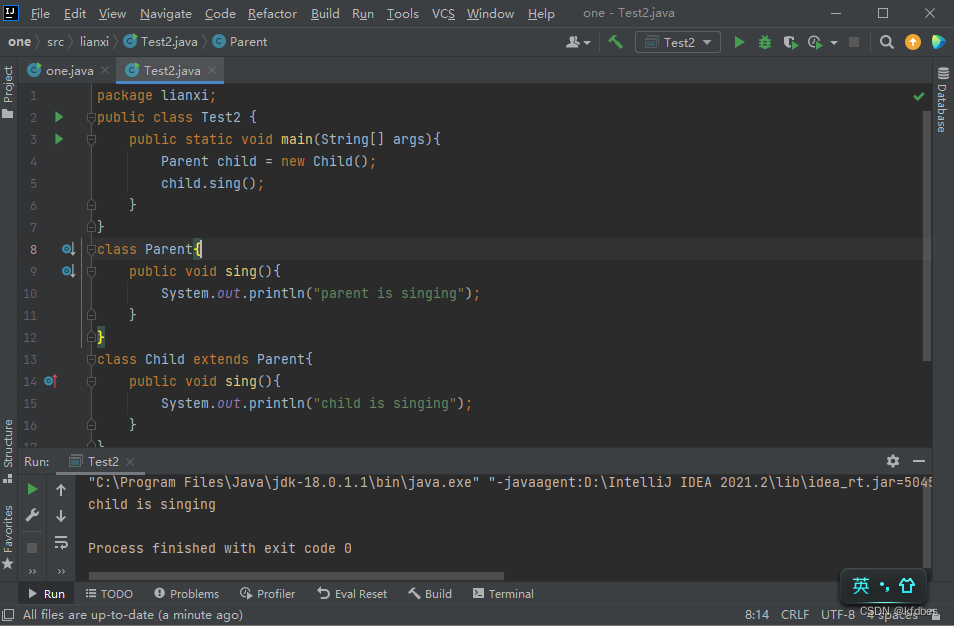
Task: Open the Test2 run configuration dropdown
Action: click(679, 42)
